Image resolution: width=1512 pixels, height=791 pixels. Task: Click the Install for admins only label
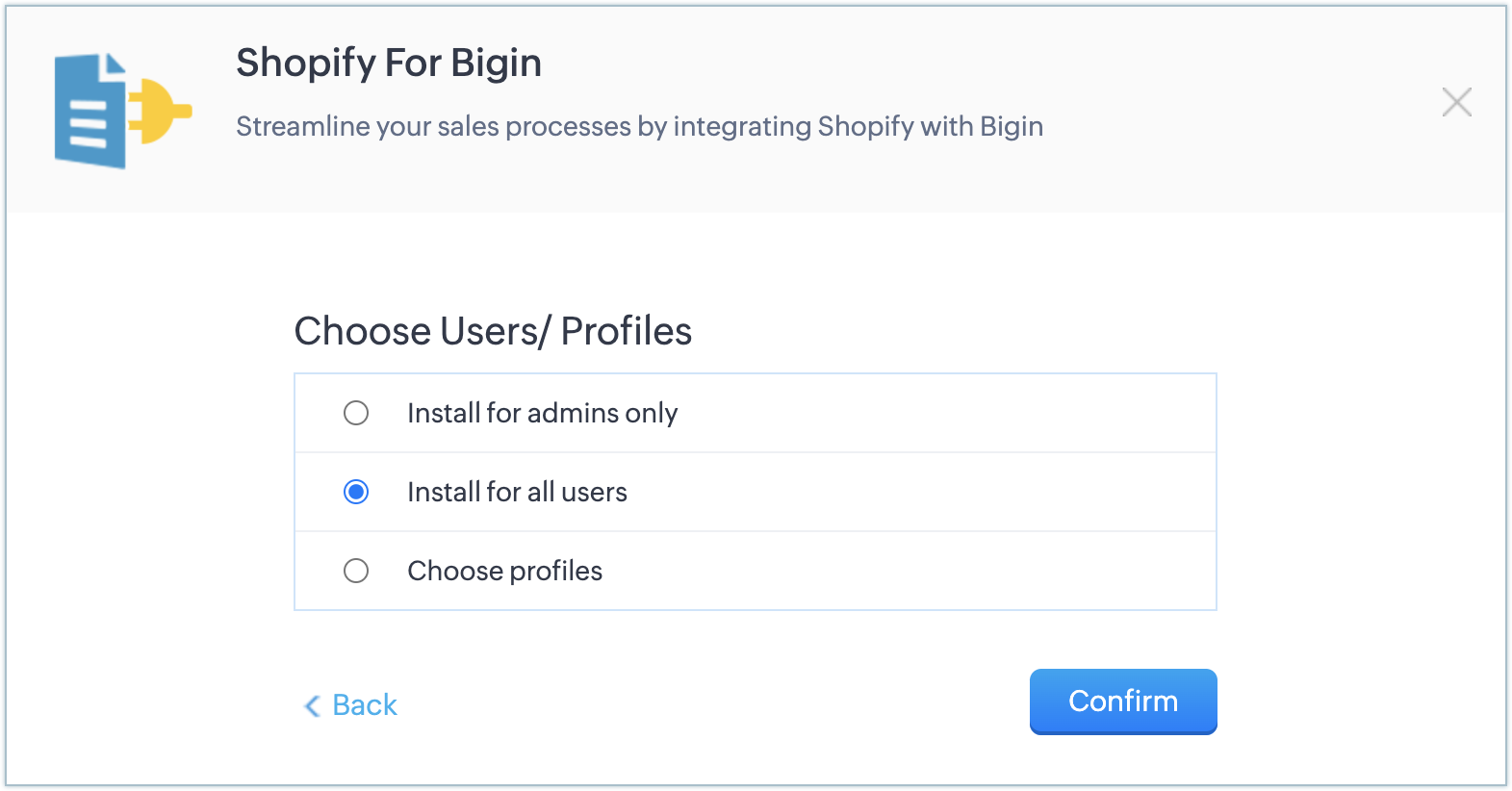[542, 413]
